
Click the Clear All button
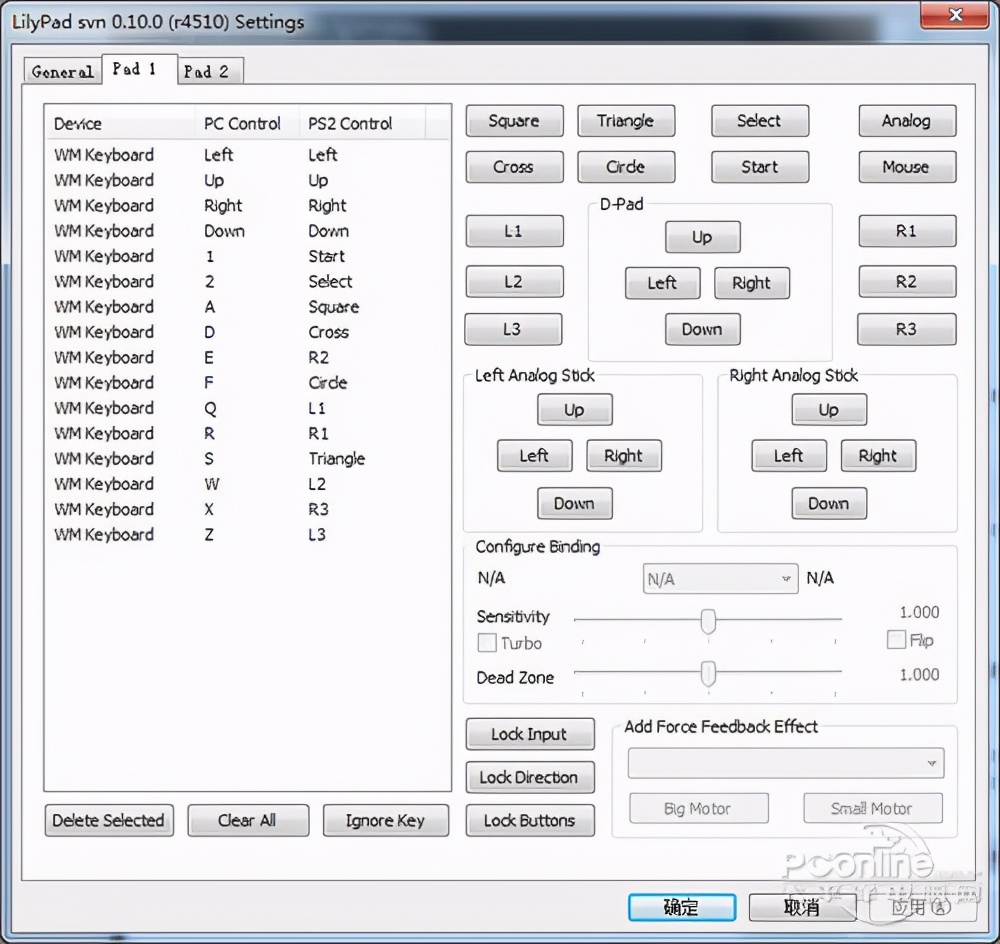(247, 820)
